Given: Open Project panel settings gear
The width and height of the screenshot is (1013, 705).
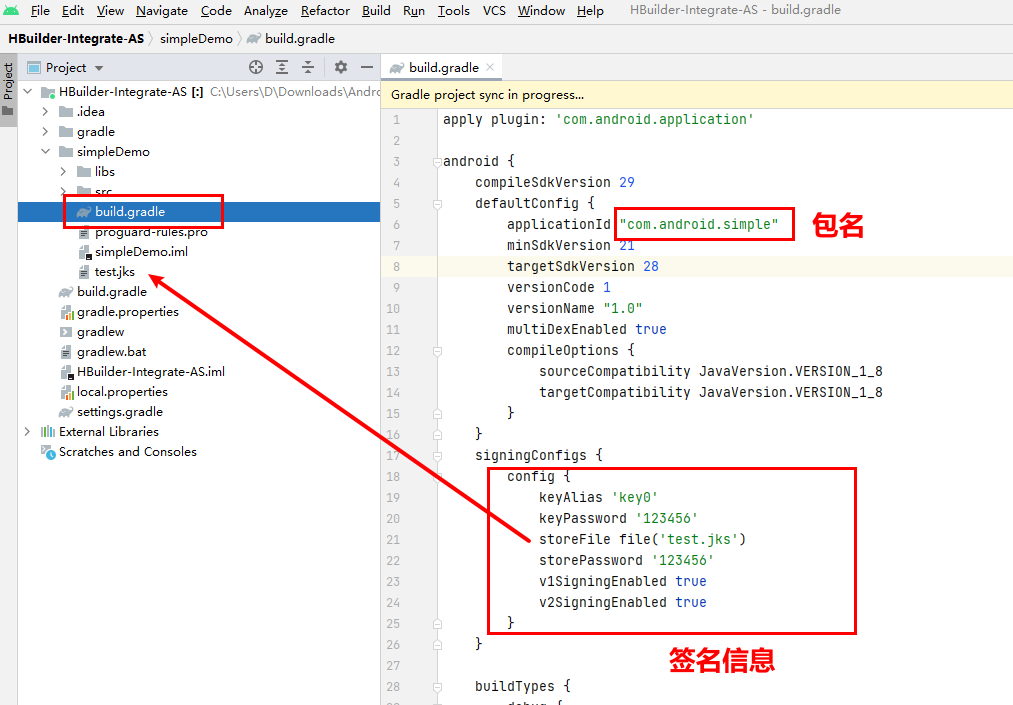Looking at the screenshot, I should tap(341, 67).
